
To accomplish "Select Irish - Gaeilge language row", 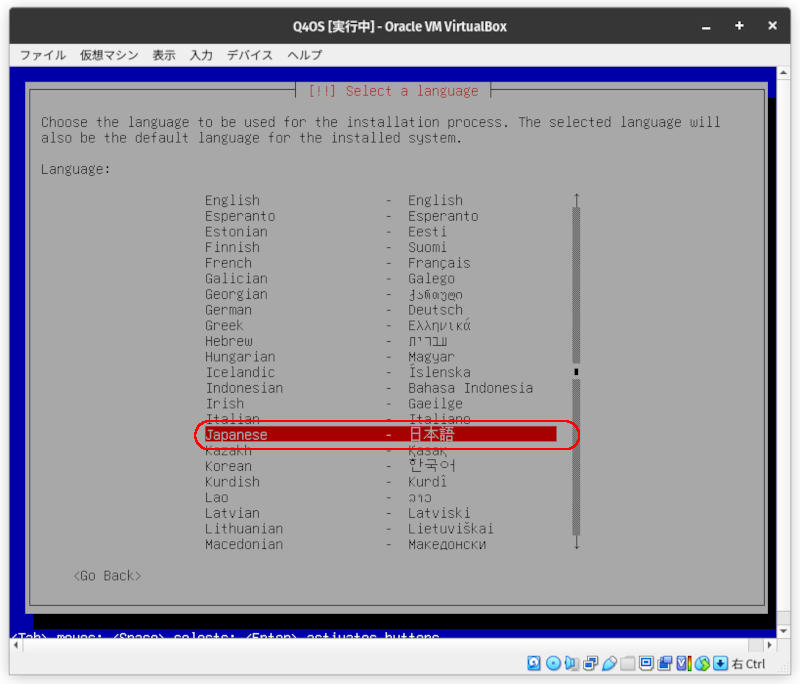I will (x=381, y=403).
